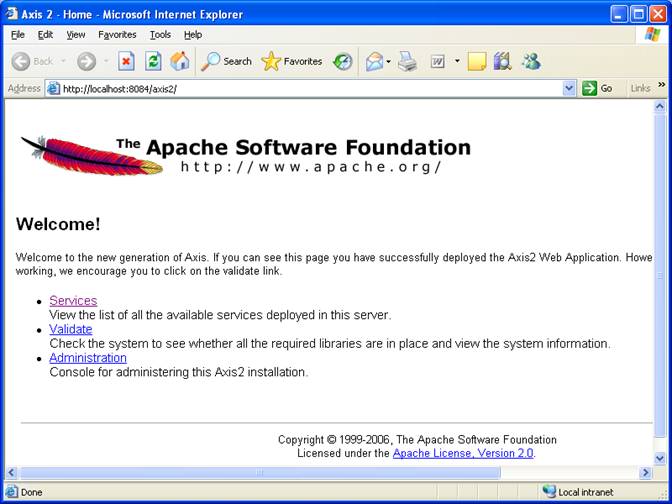The width and height of the screenshot is (672, 504).
Task: Click the vertical scrollbar down arrow
Action: pyautogui.click(x=660, y=459)
